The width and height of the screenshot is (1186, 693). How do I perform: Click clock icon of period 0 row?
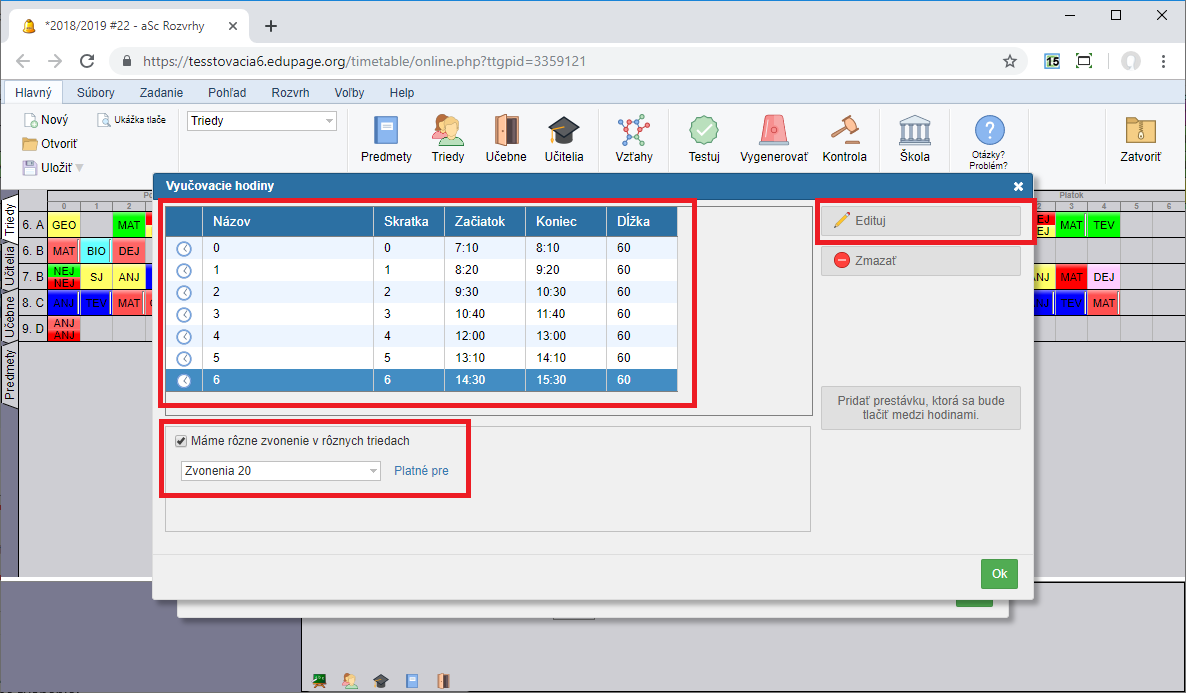(x=184, y=248)
